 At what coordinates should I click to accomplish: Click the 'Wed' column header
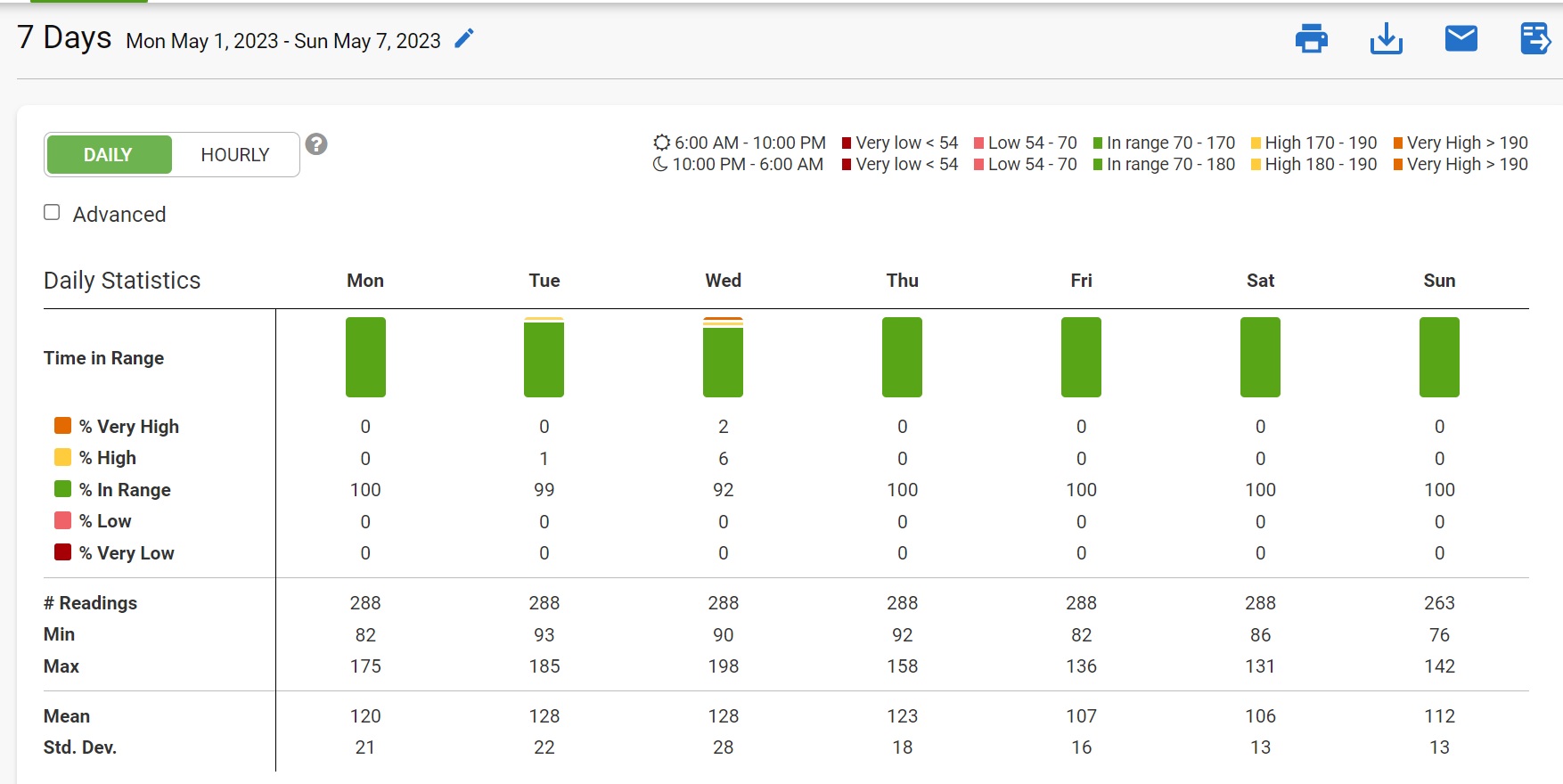723,281
